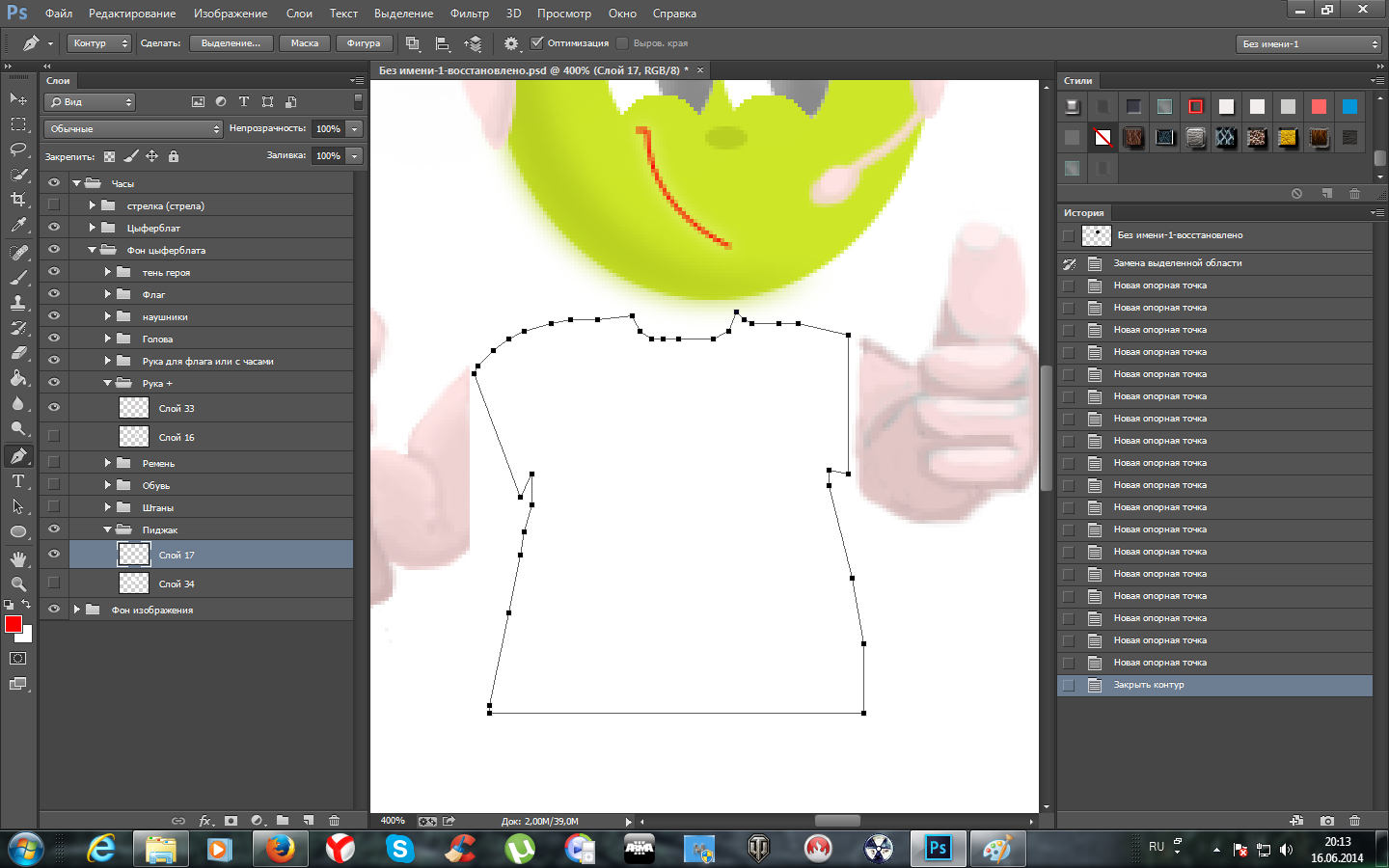Open the Выделение menu

tap(404, 14)
